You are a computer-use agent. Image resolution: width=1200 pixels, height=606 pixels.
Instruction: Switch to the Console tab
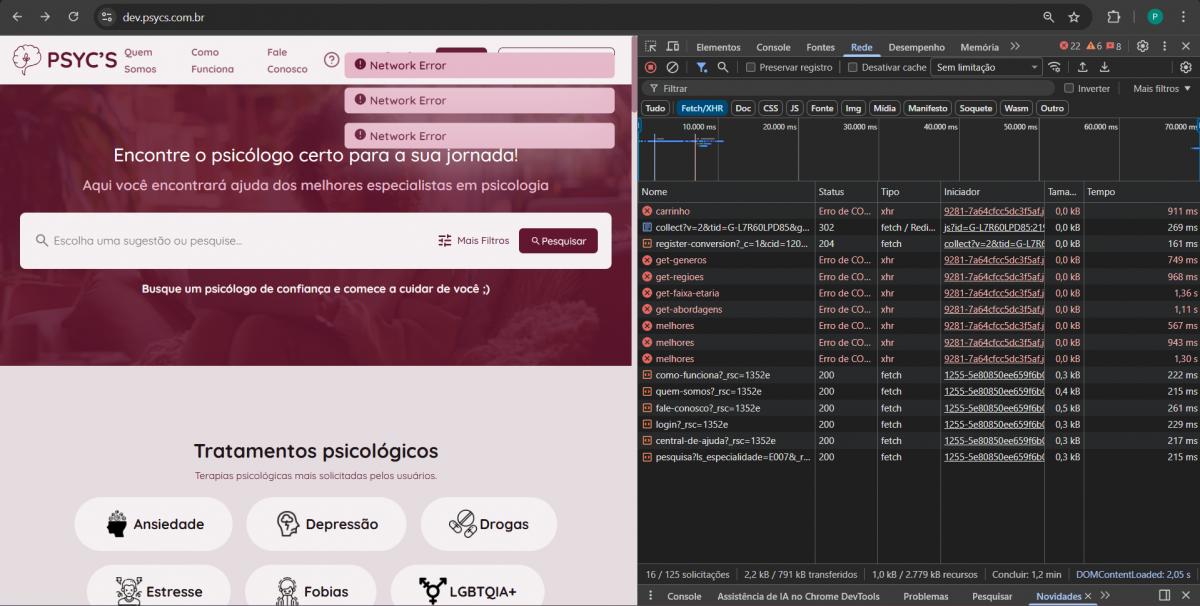click(773, 47)
